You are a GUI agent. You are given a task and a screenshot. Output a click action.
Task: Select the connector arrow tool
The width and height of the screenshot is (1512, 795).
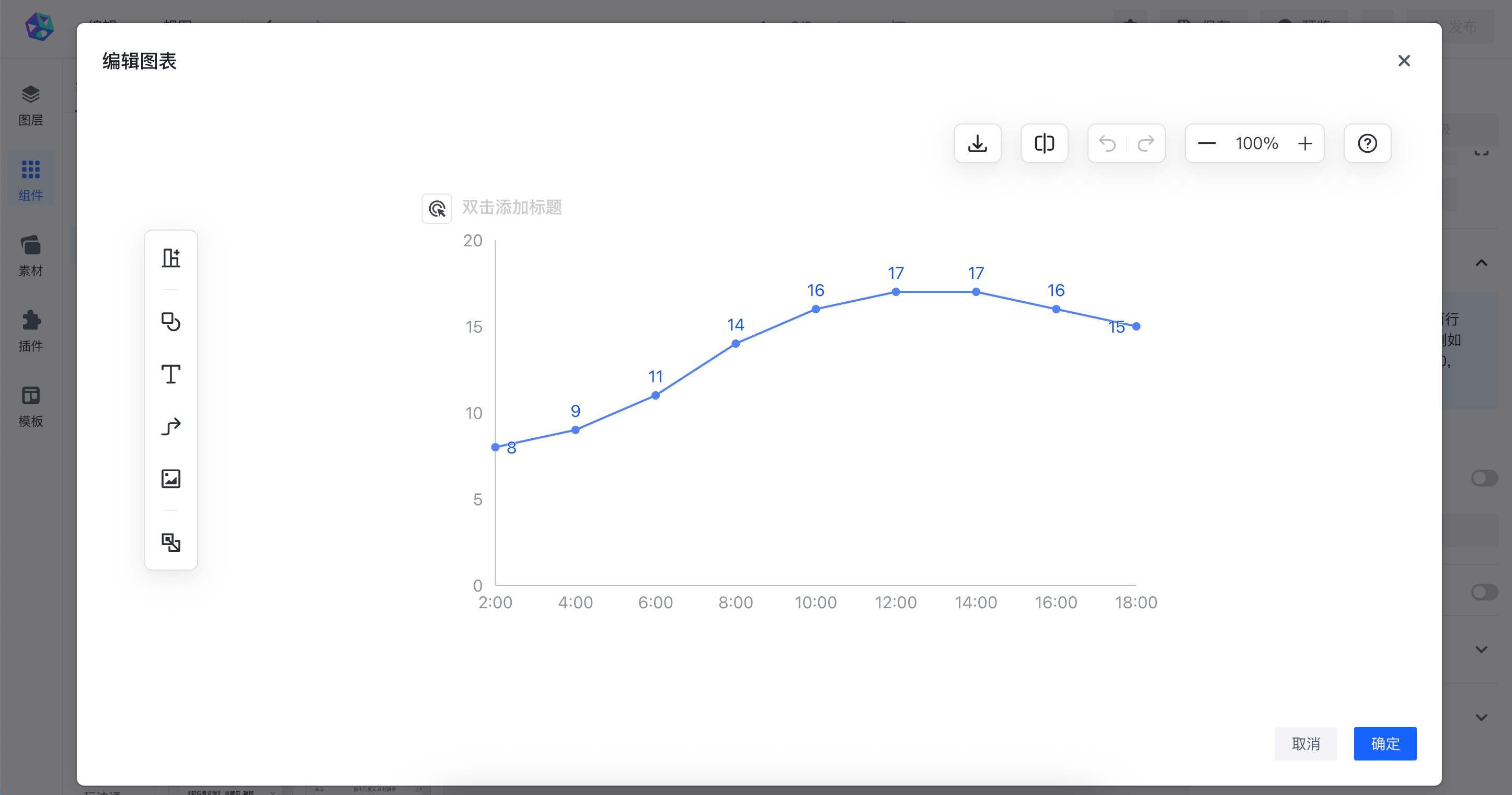[x=171, y=426]
